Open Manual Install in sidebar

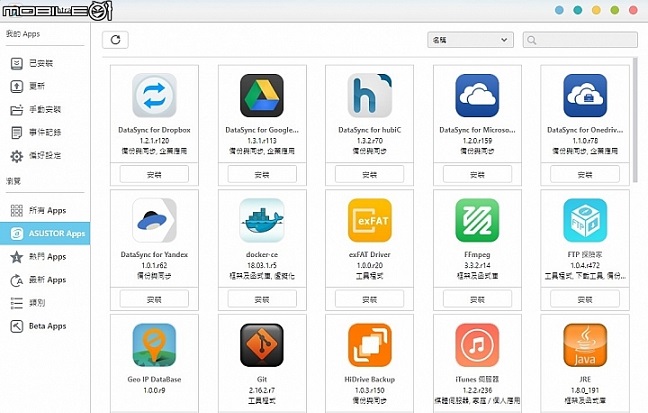click(x=45, y=110)
